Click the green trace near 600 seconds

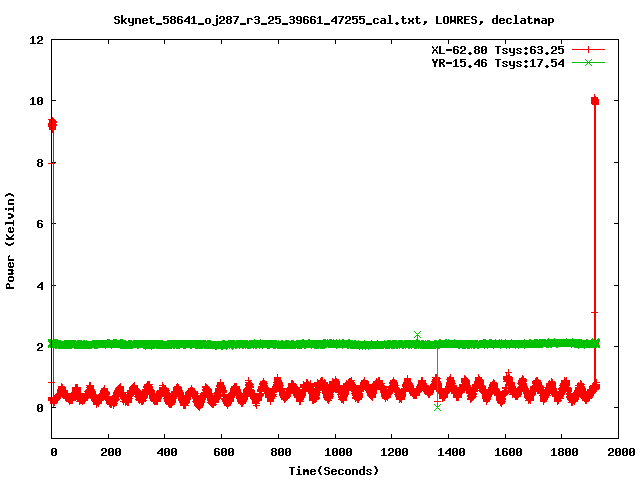(222, 344)
